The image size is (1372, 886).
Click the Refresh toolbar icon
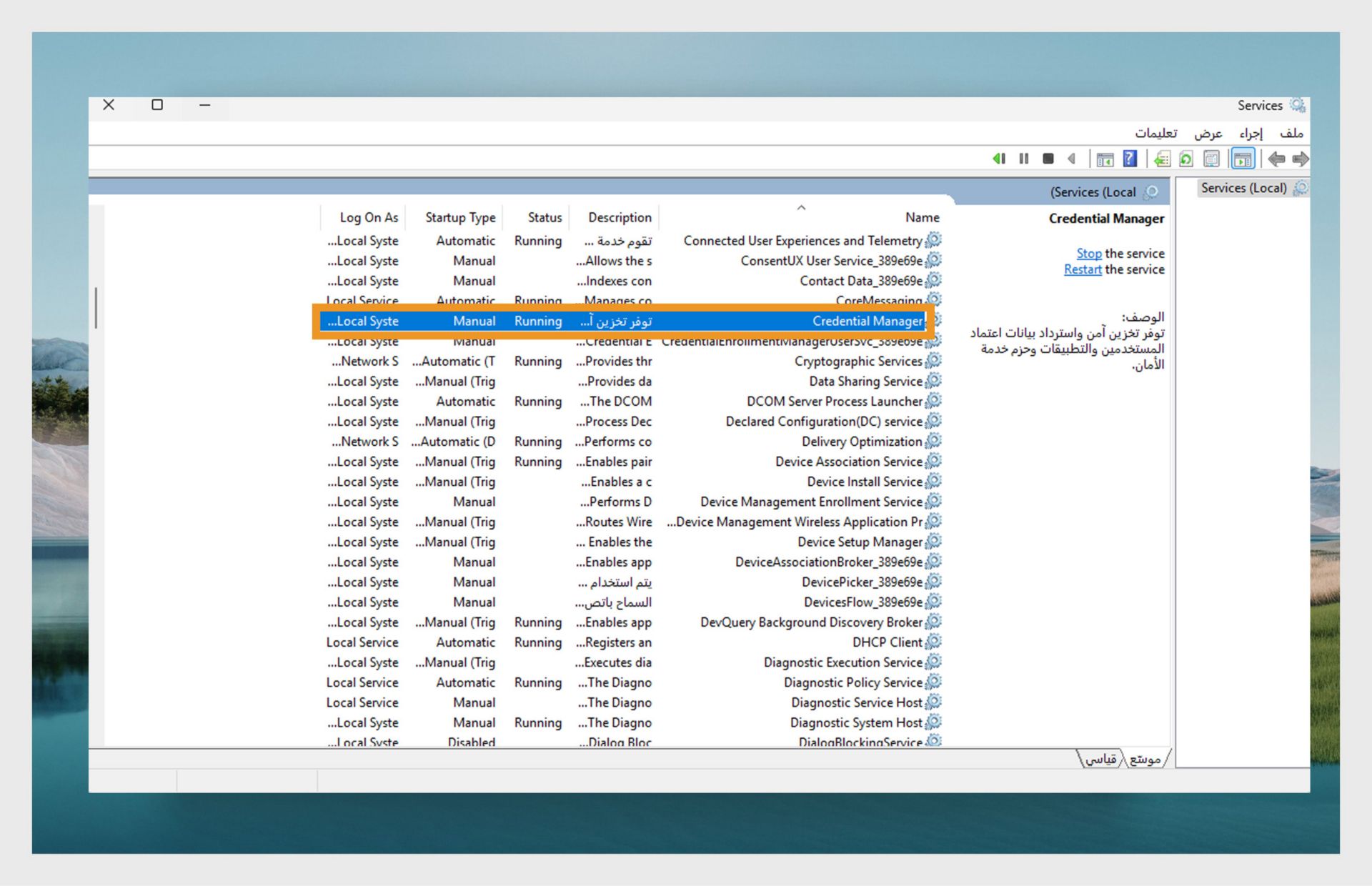click(1185, 159)
